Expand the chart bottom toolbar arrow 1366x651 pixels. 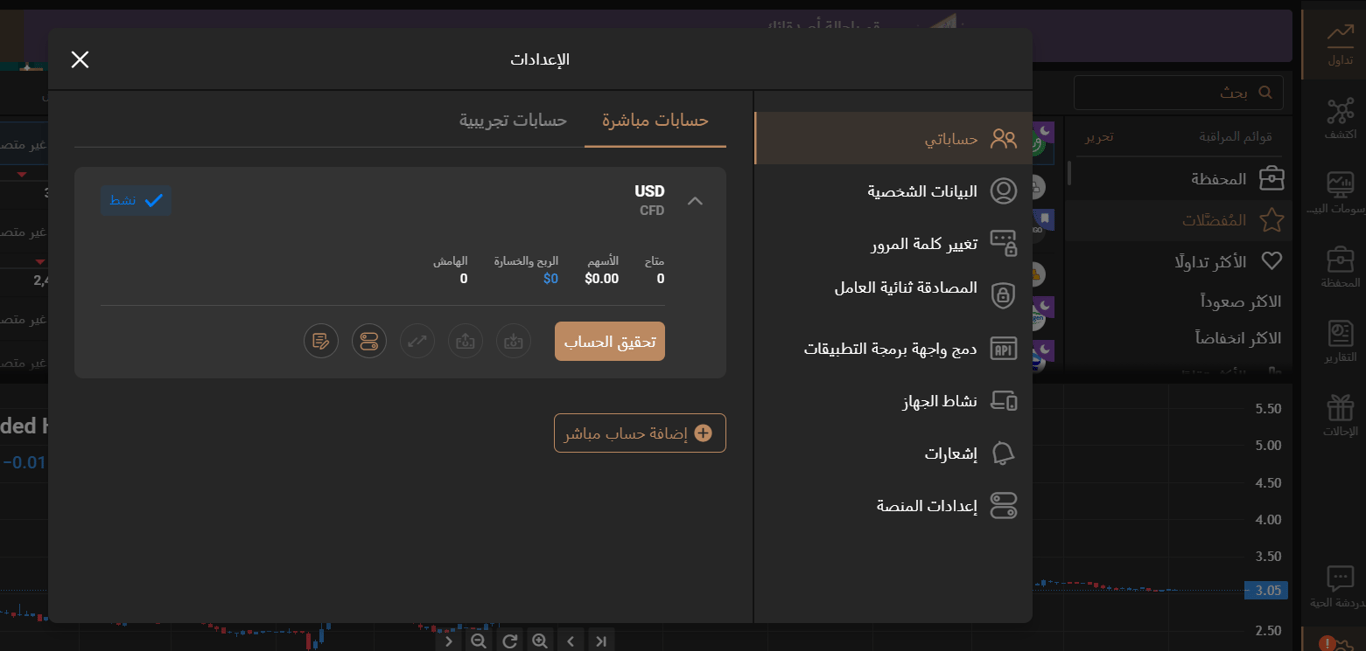click(x=449, y=640)
